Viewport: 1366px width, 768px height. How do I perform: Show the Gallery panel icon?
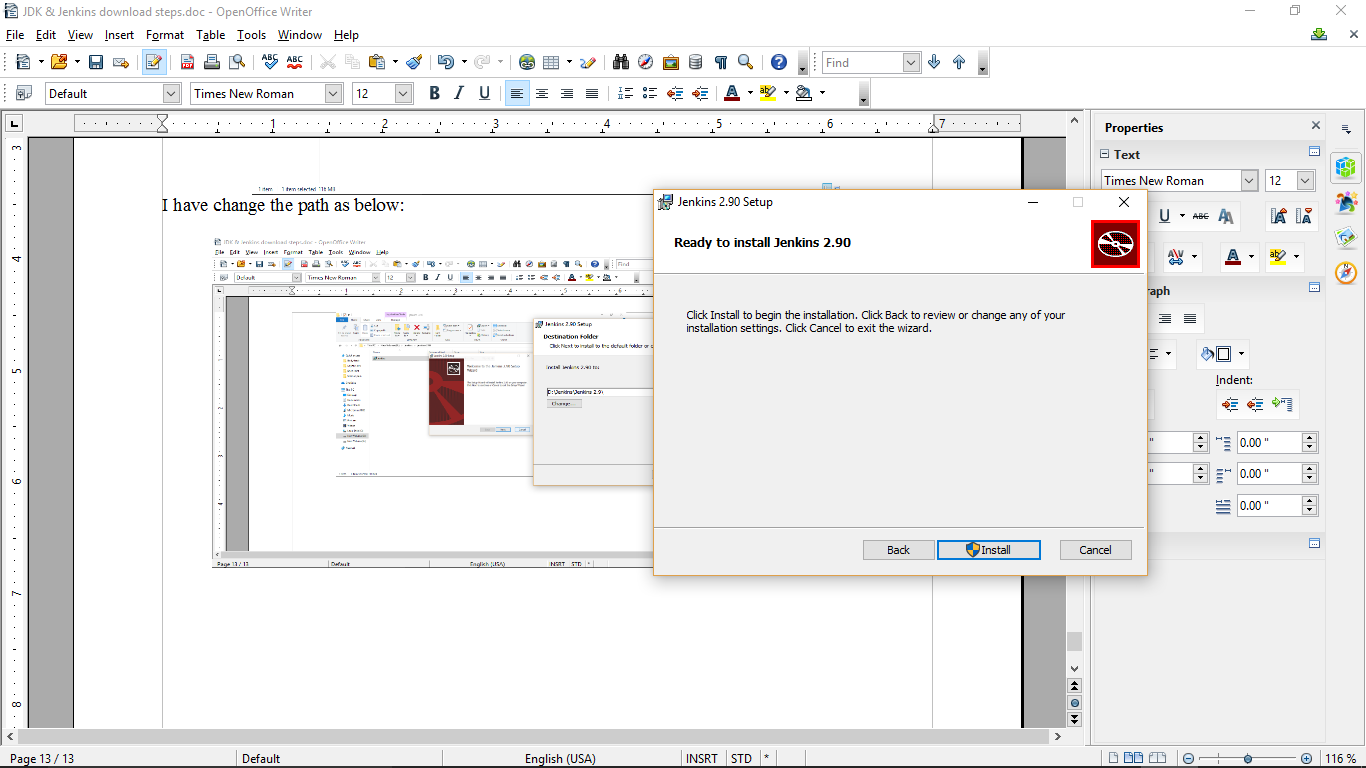tap(670, 62)
